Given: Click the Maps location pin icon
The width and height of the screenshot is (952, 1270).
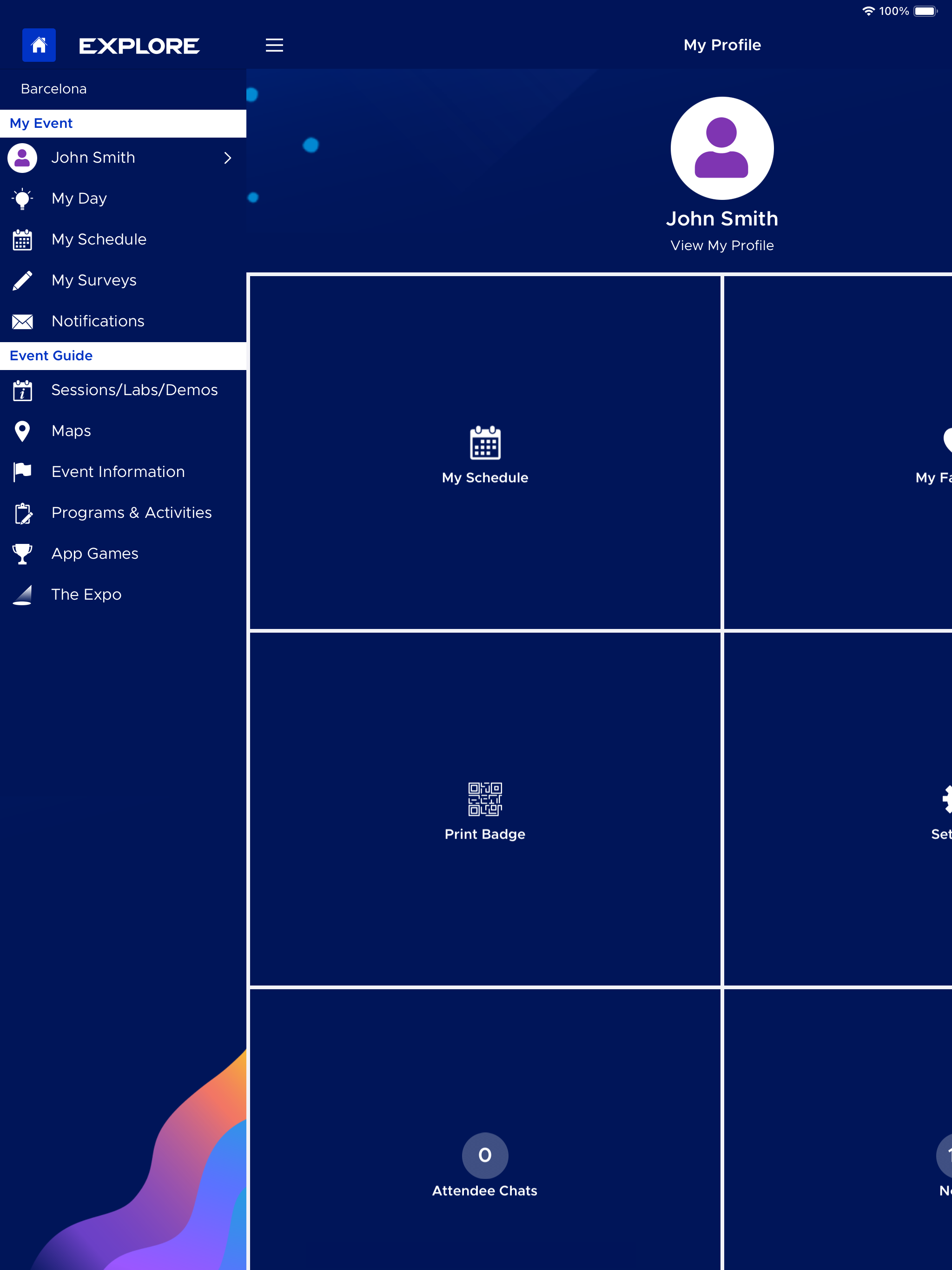Looking at the screenshot, I should 22,431.
